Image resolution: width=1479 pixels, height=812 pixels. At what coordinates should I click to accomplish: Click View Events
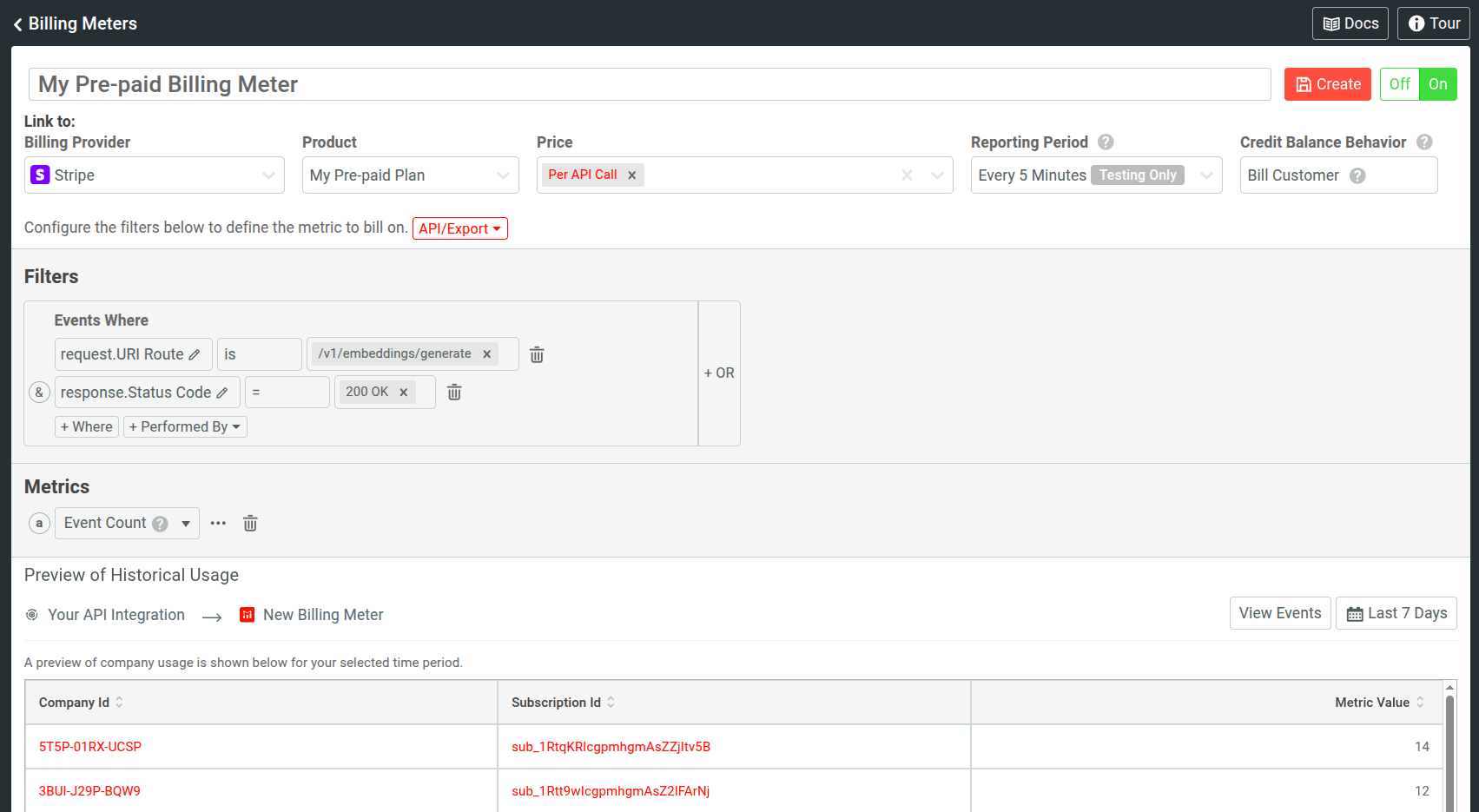1279,613
